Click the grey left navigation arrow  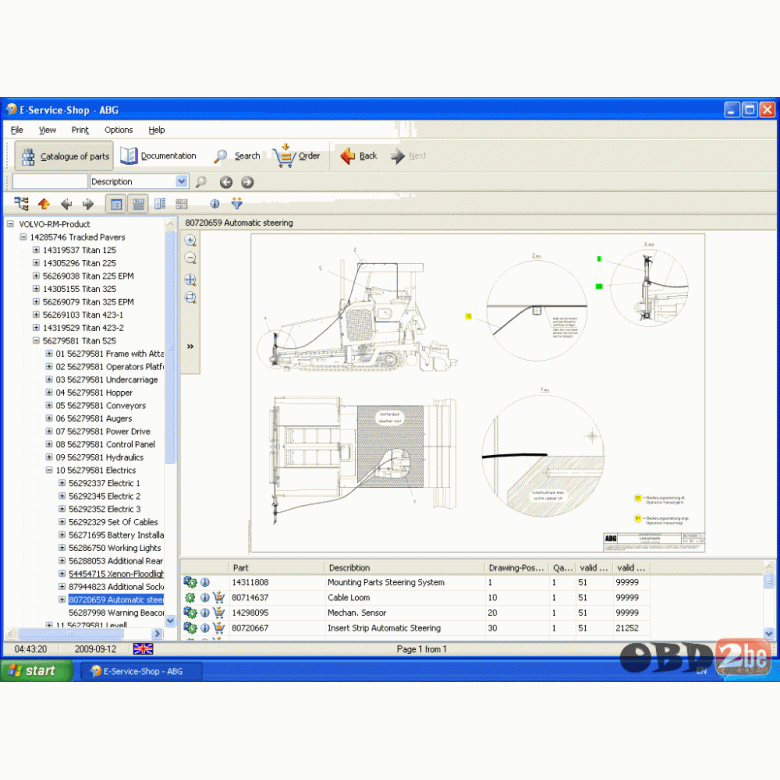pos(66,203)
